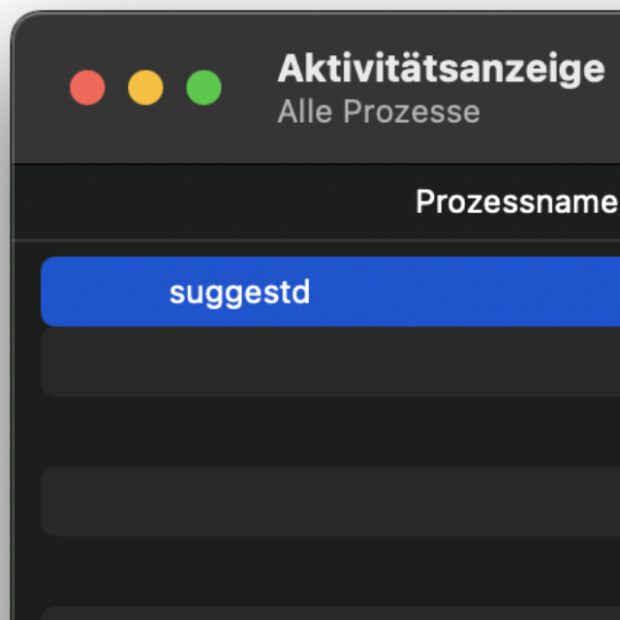Close the Aktivitätsanzeige window with red button
This screenshot has width=620, height=620.
[87, 88]
